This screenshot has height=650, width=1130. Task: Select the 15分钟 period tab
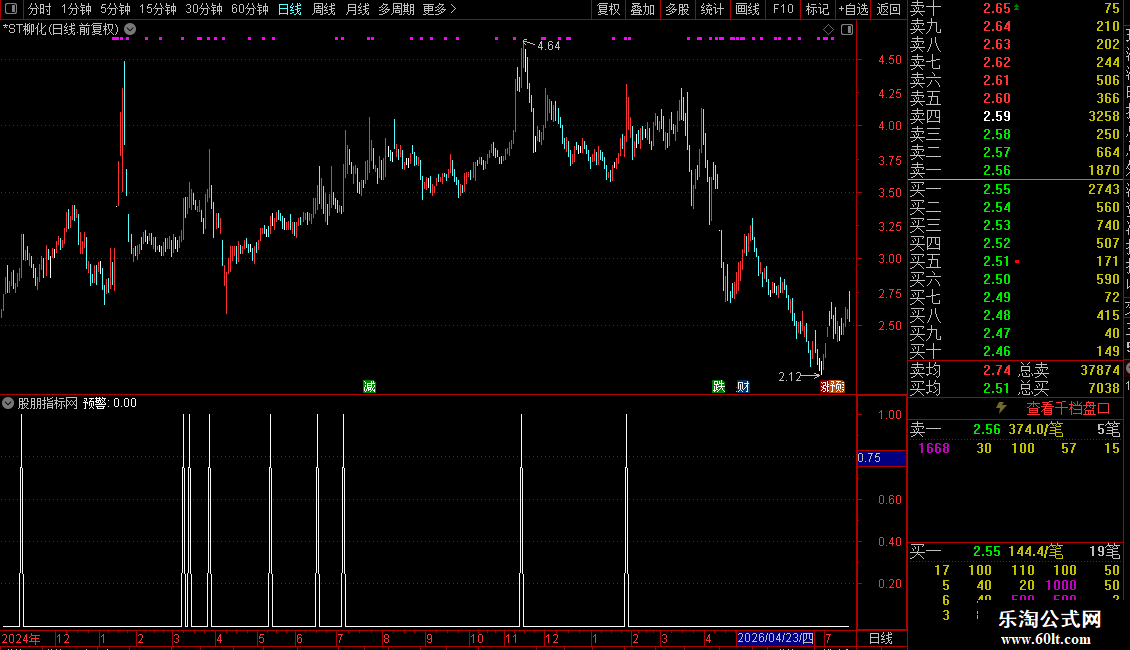pos(158,9)
